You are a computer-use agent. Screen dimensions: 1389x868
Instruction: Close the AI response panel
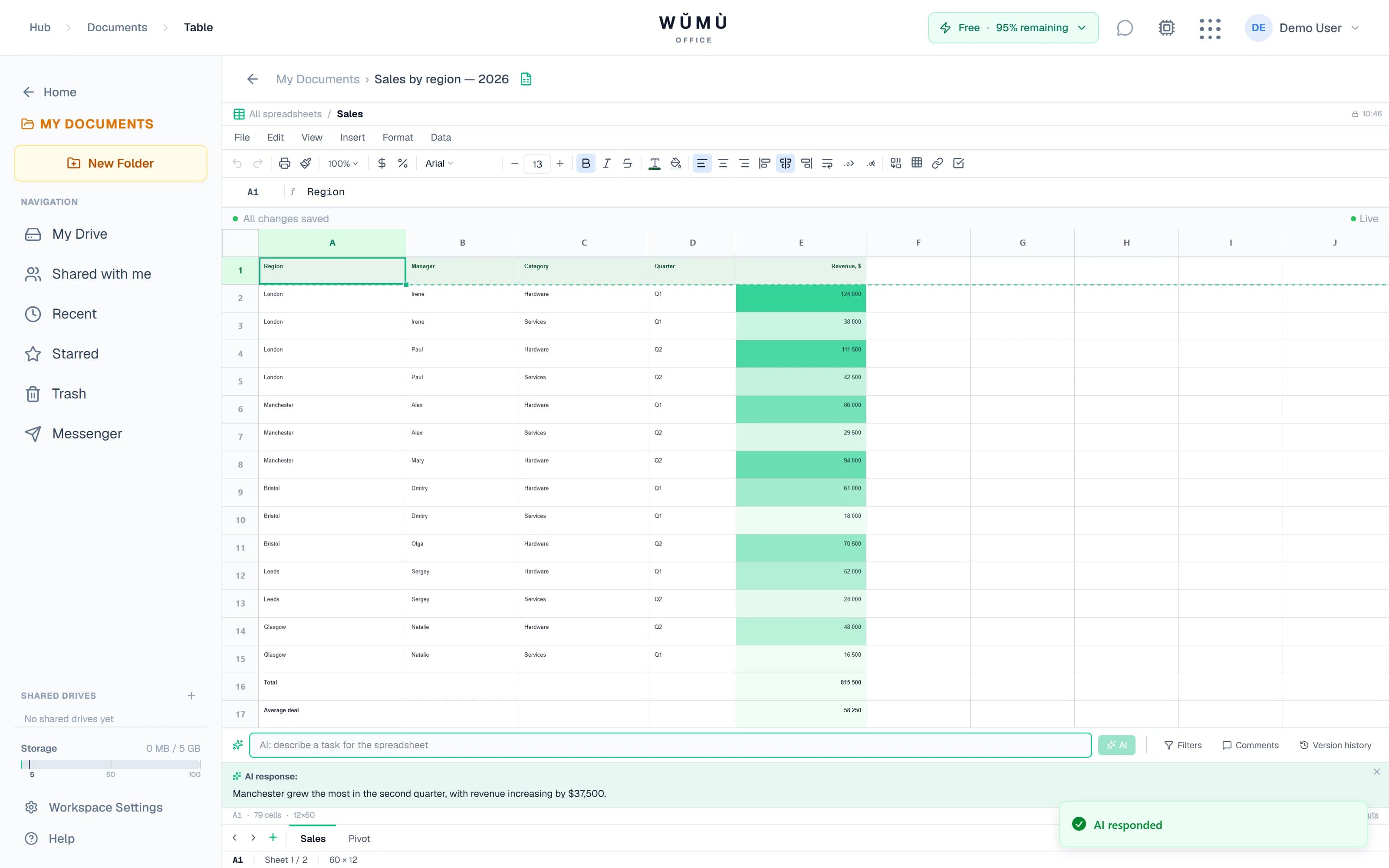(x=1376, y=772)
